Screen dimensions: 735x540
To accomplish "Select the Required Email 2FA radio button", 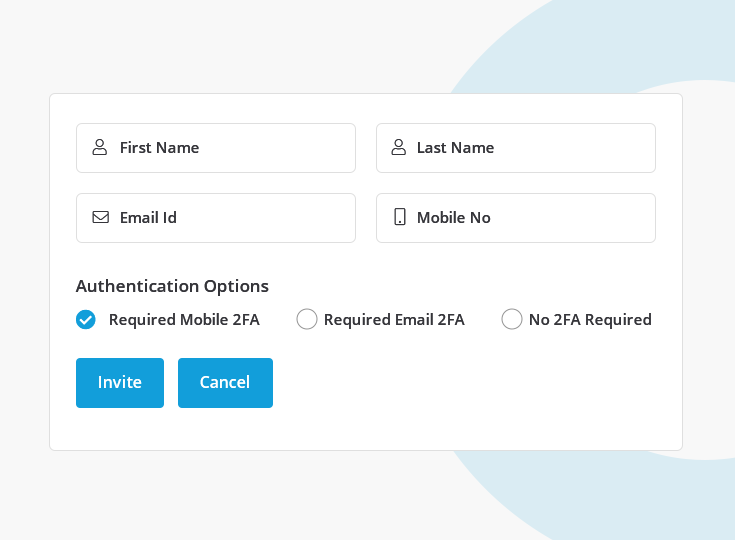I will pos(307,320).
